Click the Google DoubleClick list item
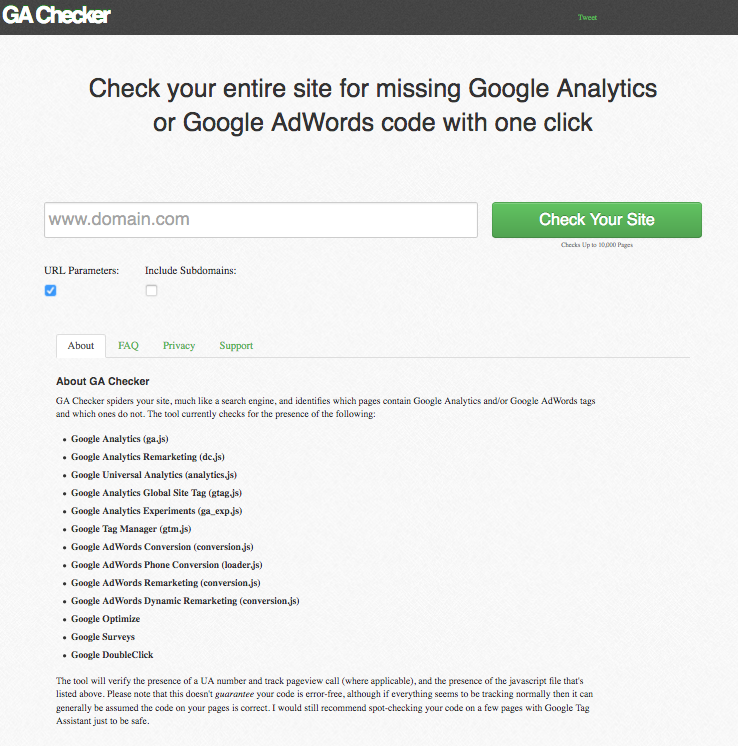This screenshot has width=738, height=746. coord(112,655)
